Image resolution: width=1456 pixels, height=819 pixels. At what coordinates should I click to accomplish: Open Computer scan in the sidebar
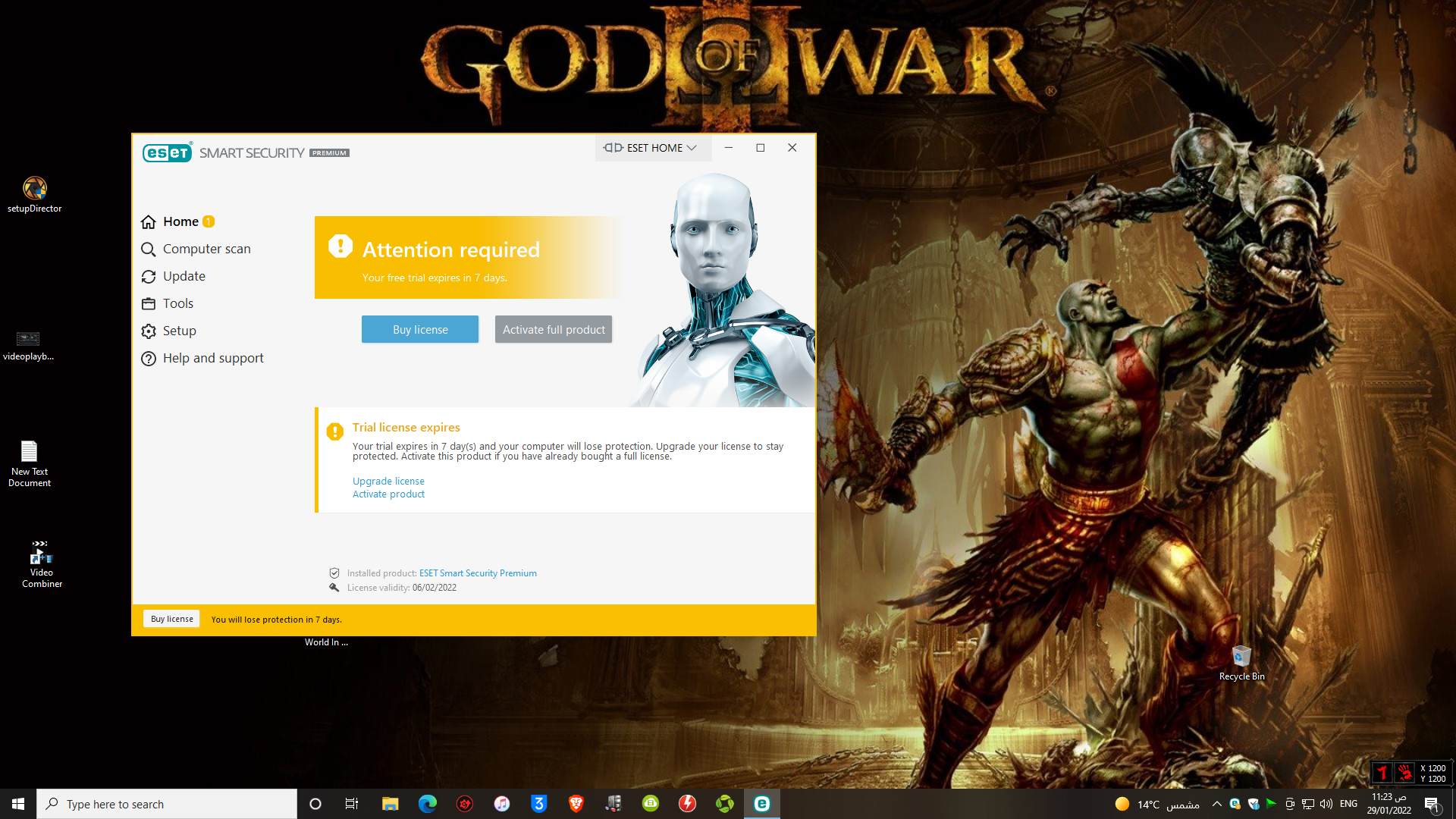tap(196, 249)
